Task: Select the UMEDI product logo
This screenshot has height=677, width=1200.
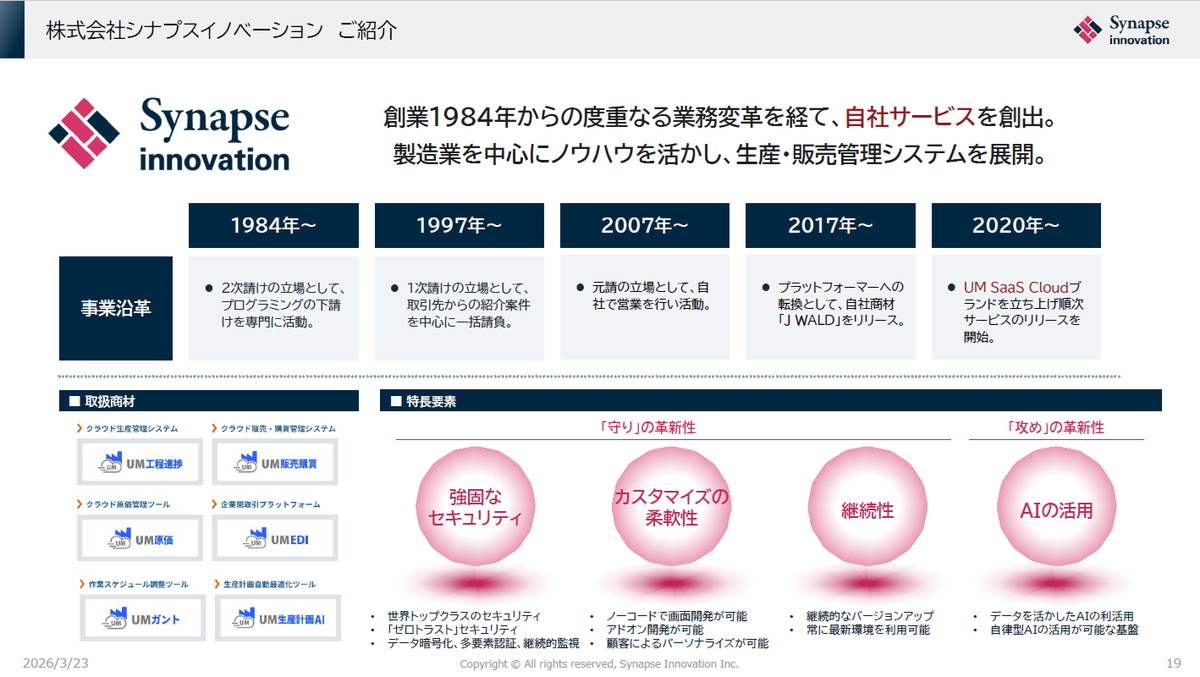Action: click(276, 539)
